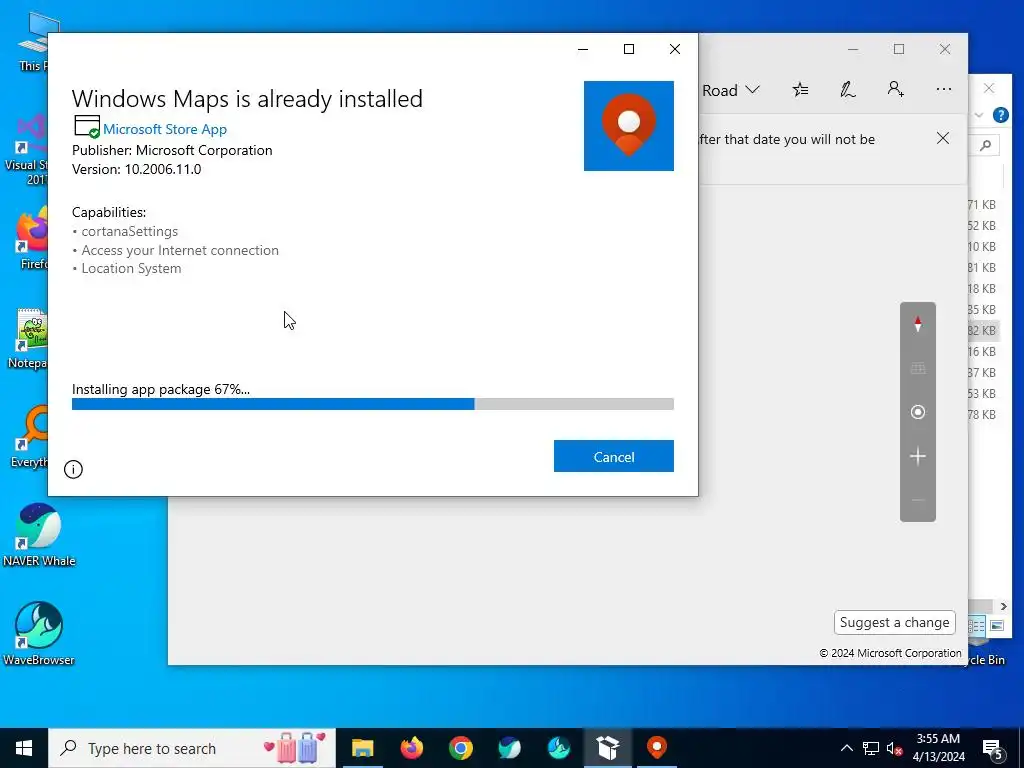Open NAVER Whale from the taskbar
Image resolution: width=1024 pixels, height=768 pixels.
pos(509,748)
